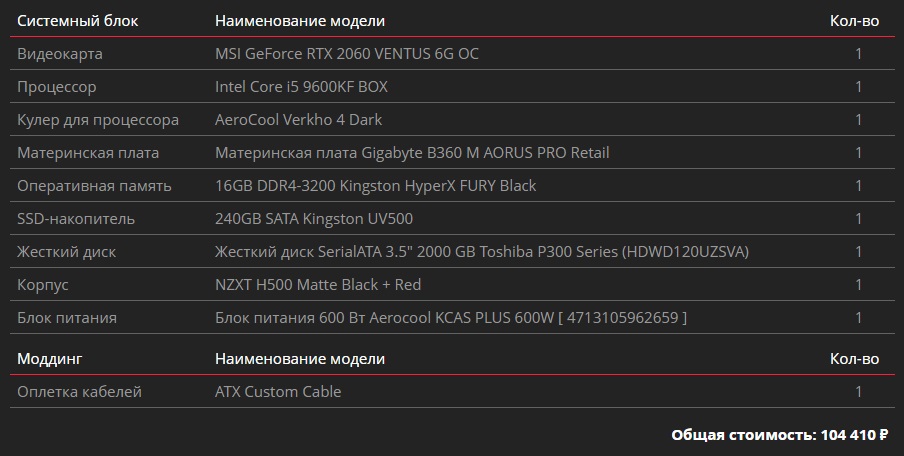Click the Общая стоимость total price
Viewport: 904px width, 456px height.
779,435
